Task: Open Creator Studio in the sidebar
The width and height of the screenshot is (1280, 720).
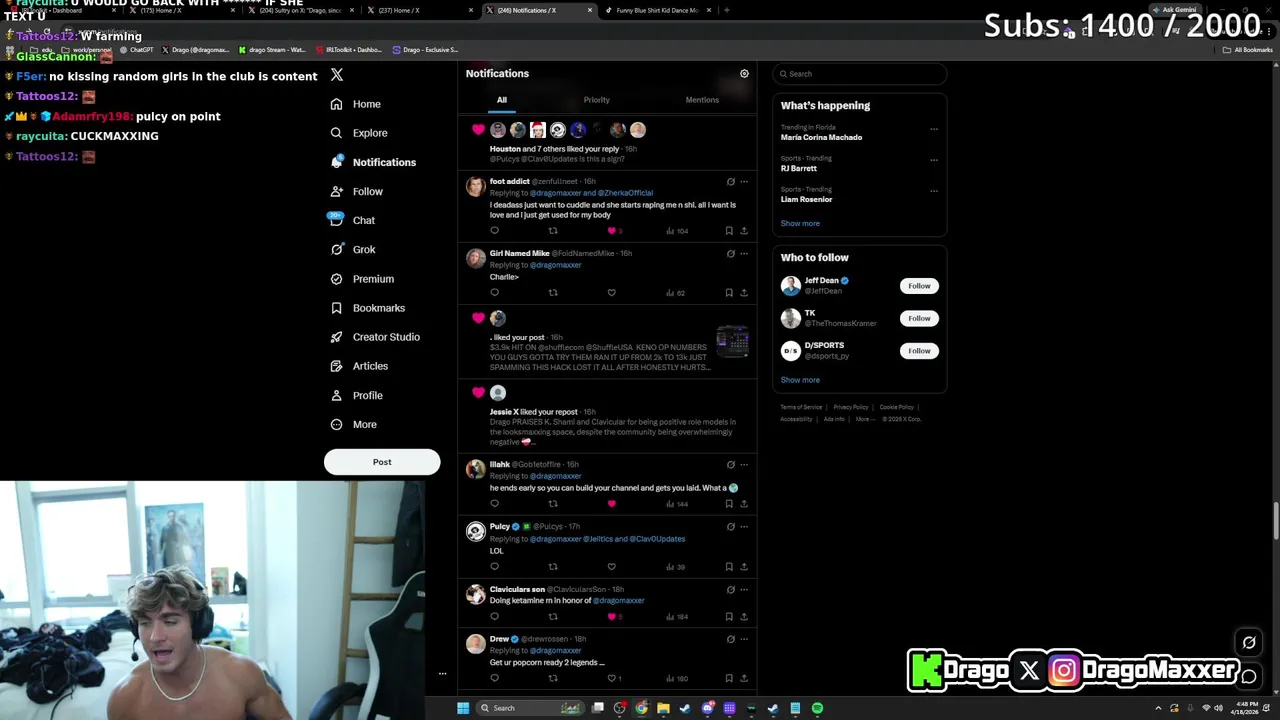Action: (375, 337)
